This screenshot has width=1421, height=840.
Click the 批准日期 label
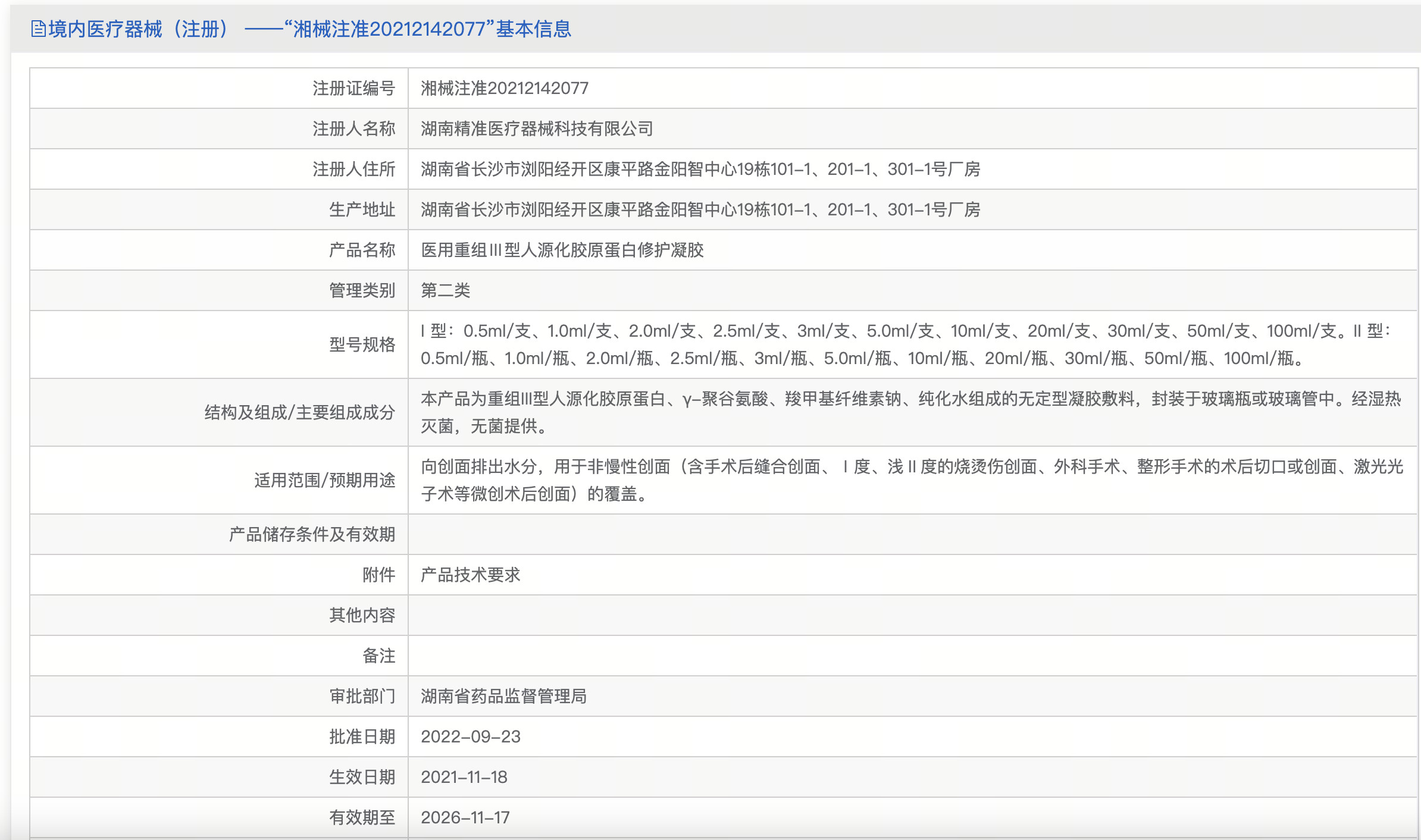coord(362,736)
